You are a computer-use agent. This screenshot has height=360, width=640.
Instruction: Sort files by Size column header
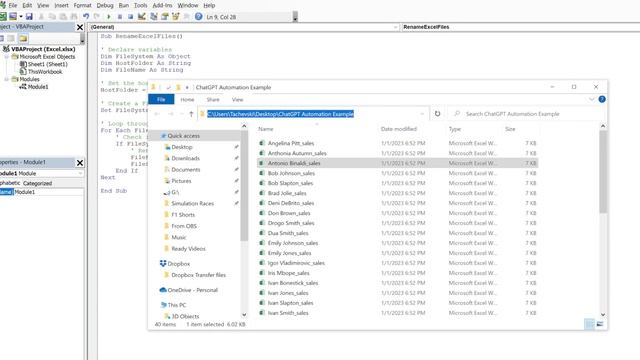click(x=510, y=129)
